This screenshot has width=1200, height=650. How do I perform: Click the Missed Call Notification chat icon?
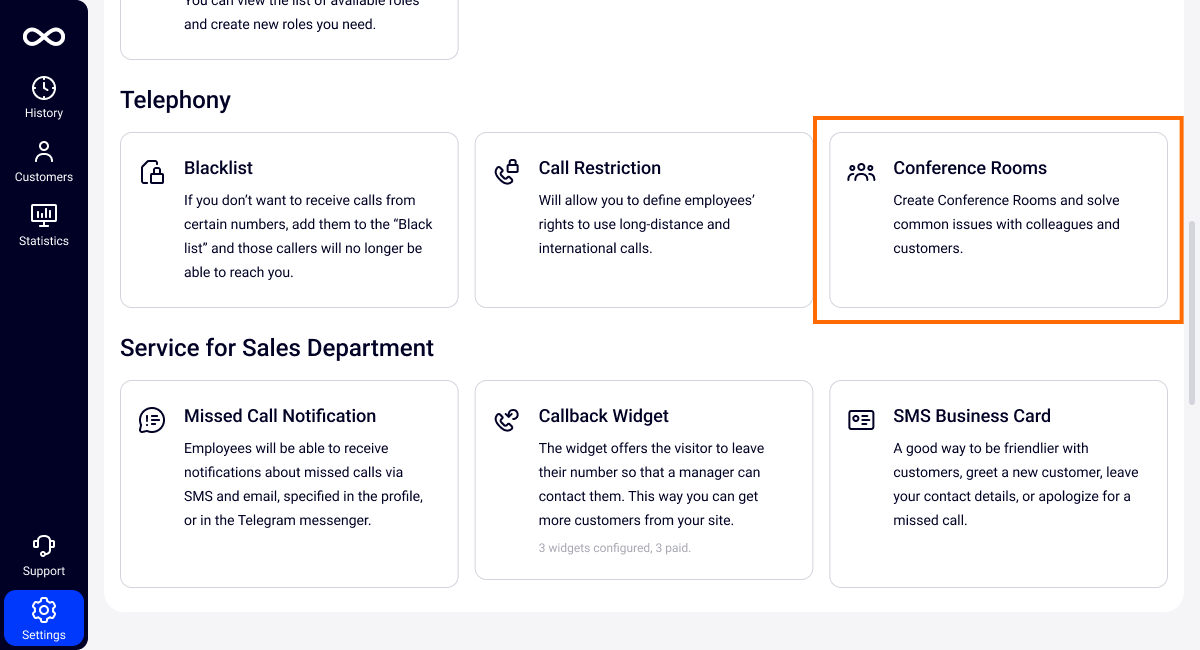[152, 420]
